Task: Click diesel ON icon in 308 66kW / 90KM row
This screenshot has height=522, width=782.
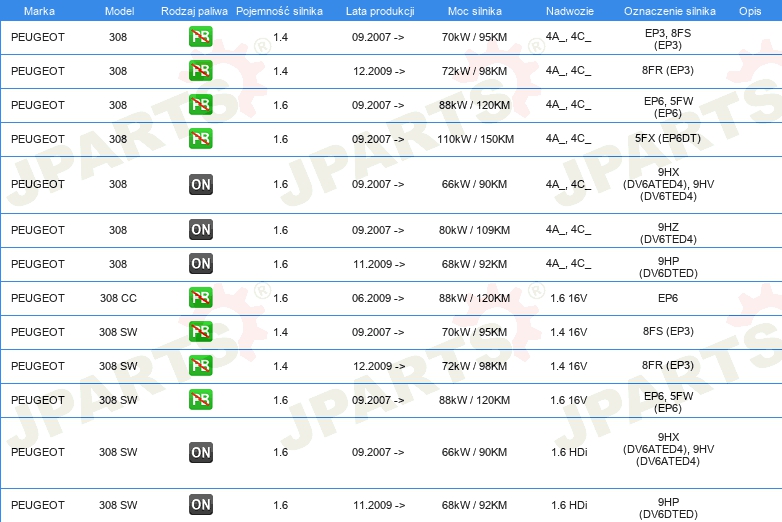Action: pos(200,184)
